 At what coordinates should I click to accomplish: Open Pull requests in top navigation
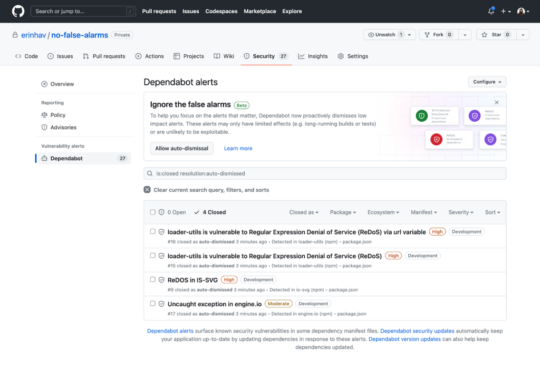tap(159, 11)
